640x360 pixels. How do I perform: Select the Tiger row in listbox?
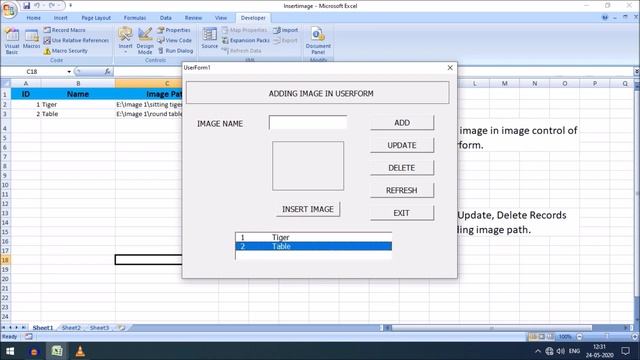click(313, 237)
